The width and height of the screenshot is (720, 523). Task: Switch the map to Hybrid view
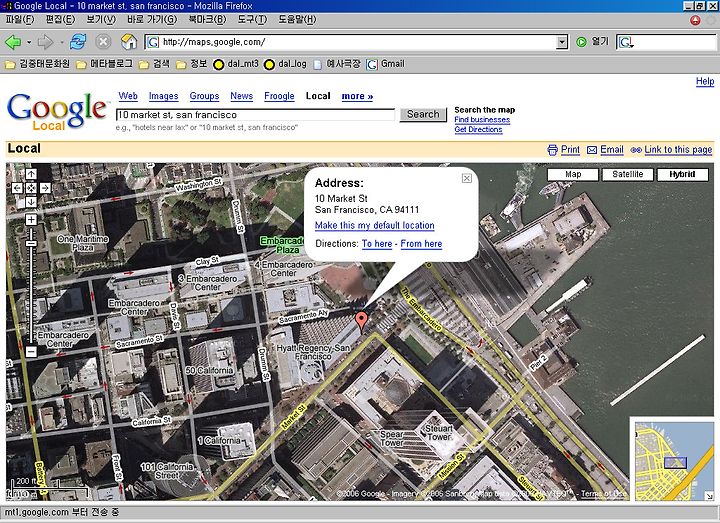[x=682, y=174]
